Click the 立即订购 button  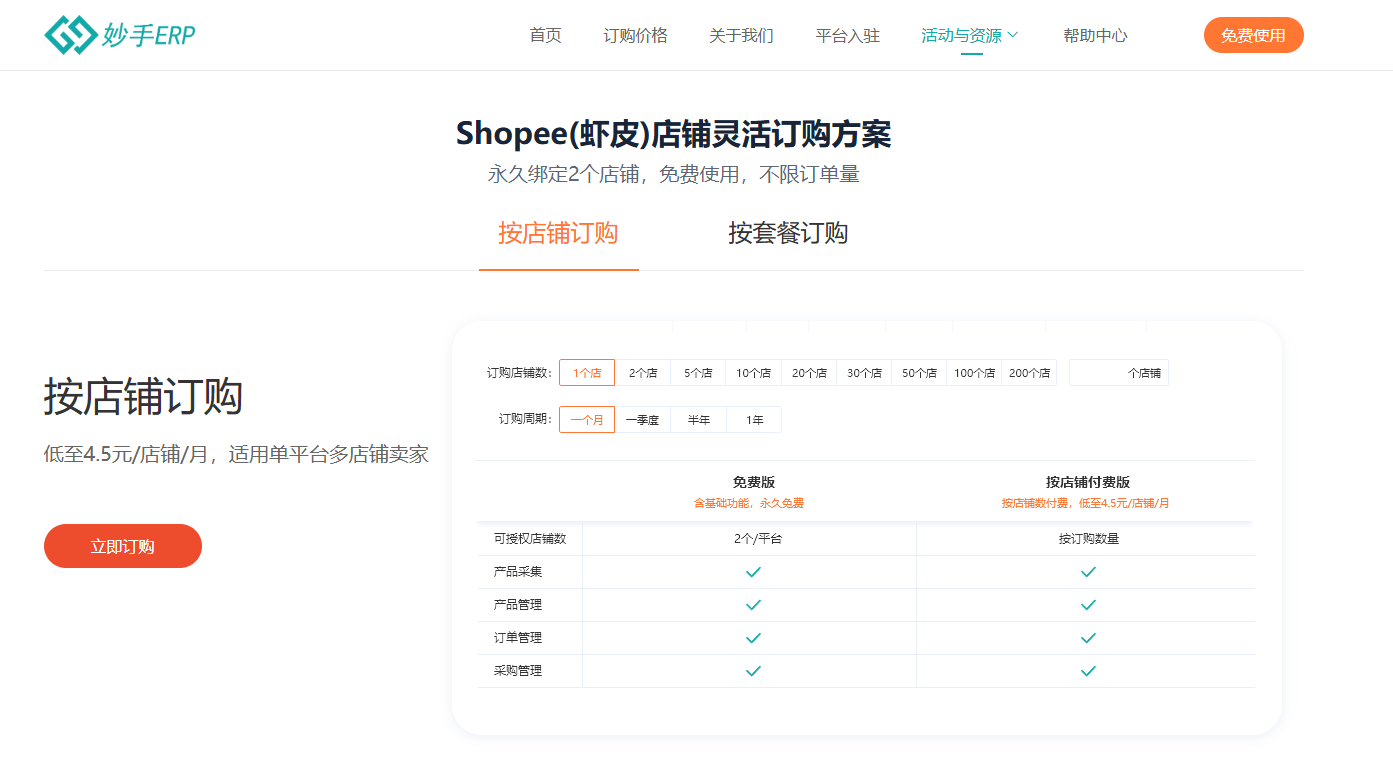click(x=122, y=546)
